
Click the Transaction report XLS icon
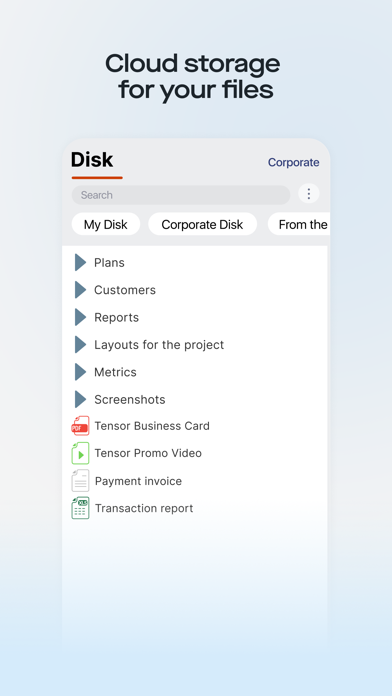pos(80,508)
